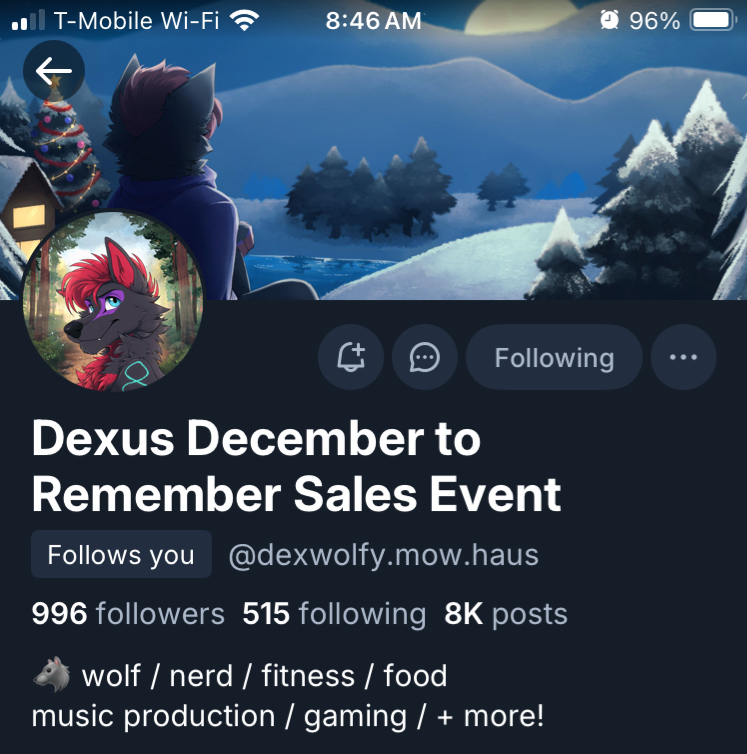747x754 pixels.
Task: View the 515 following list
Action: coord(334,614)
